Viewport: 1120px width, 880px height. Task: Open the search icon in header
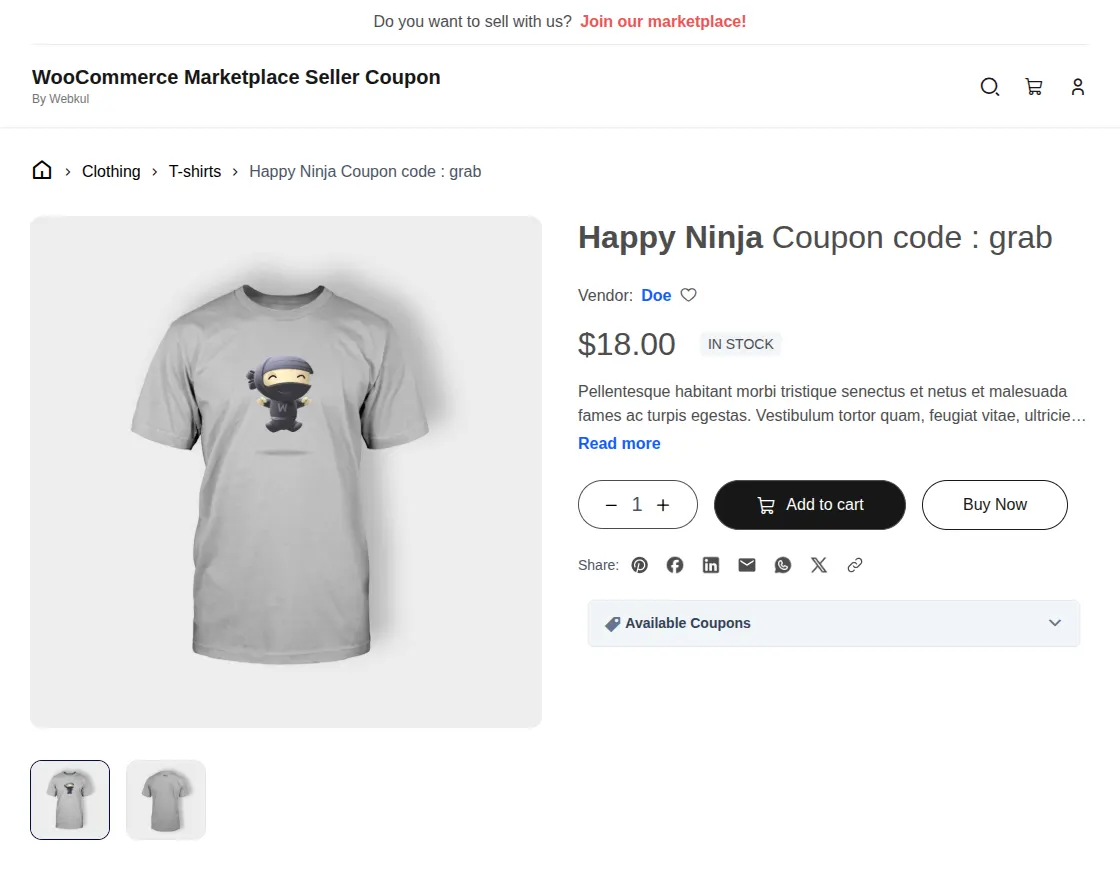(989, 87)
